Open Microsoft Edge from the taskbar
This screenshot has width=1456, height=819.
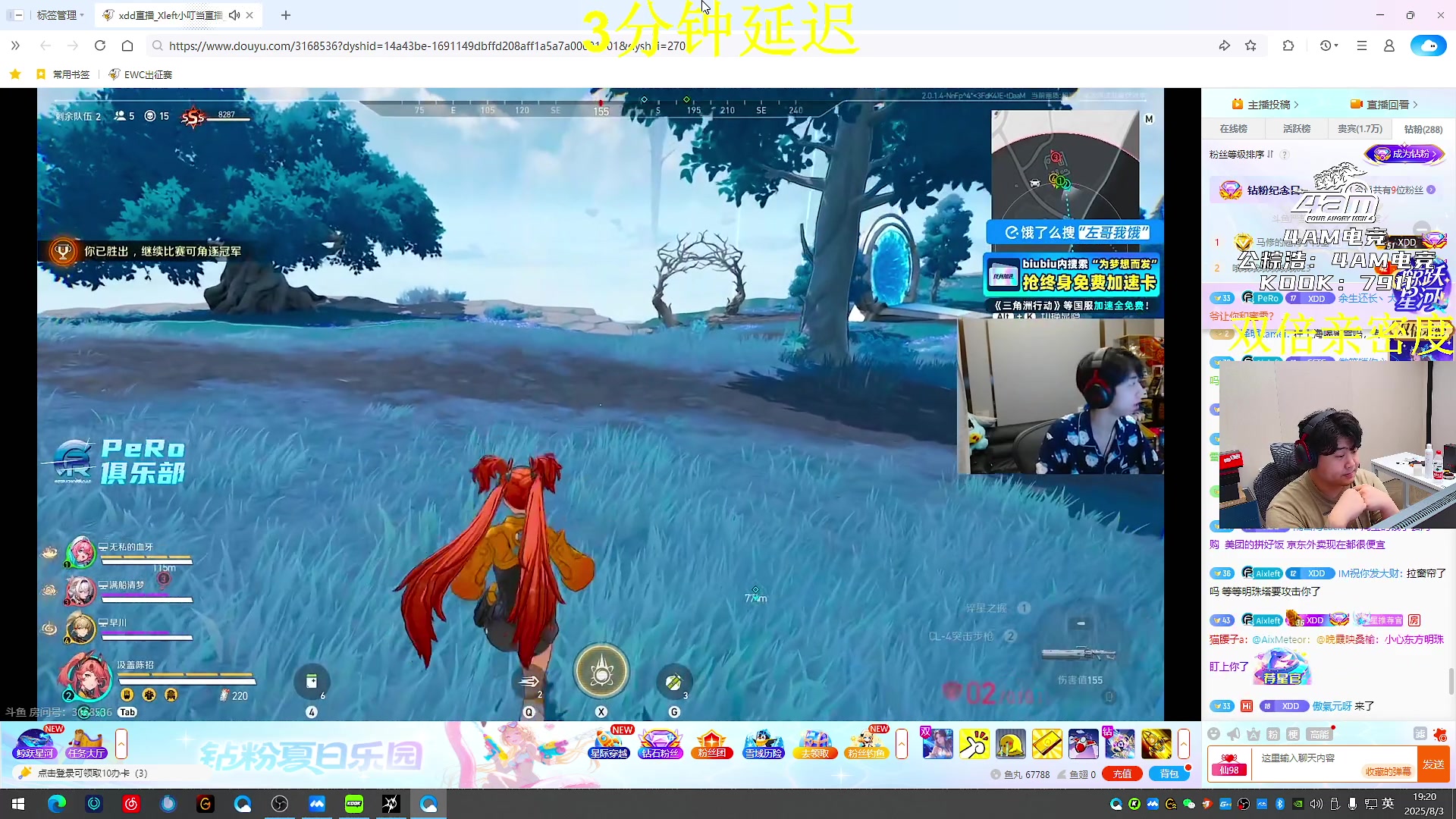[x=57, y=804]
